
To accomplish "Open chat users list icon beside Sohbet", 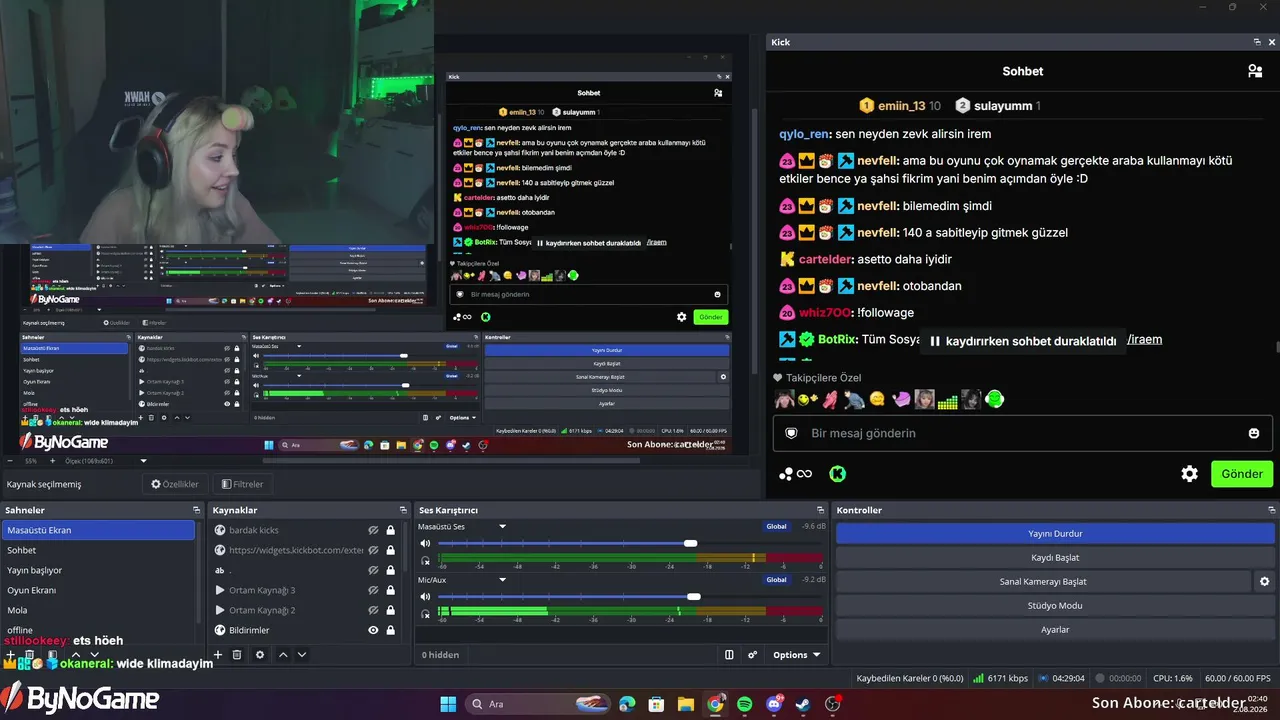I will point(1254,71).
